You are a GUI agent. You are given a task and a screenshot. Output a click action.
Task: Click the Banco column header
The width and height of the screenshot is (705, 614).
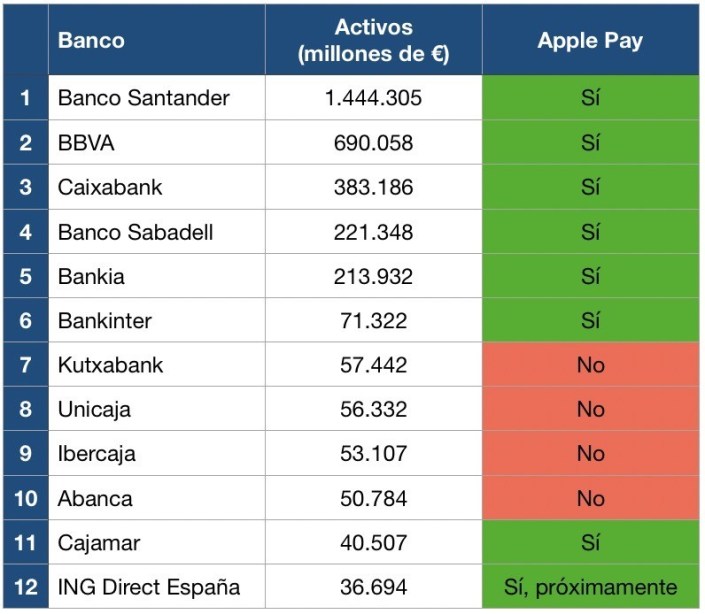point(91,41)
